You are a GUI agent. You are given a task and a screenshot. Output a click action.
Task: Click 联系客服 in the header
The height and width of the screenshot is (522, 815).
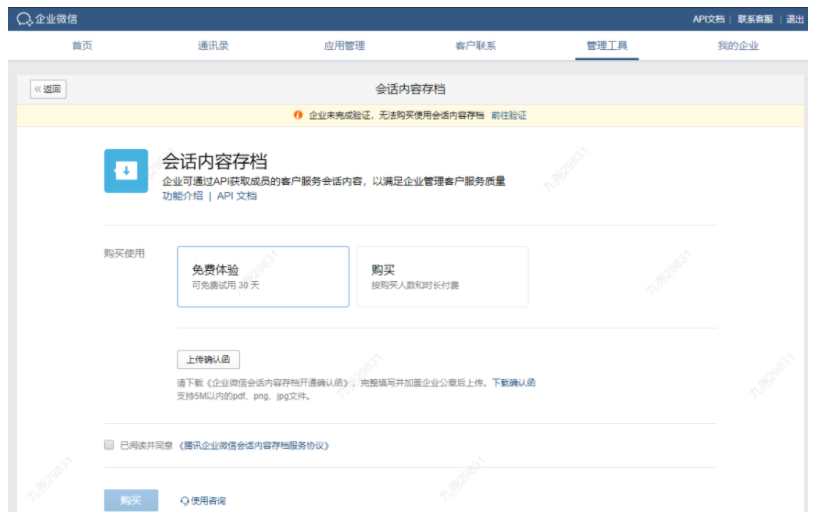click(755, 19)
